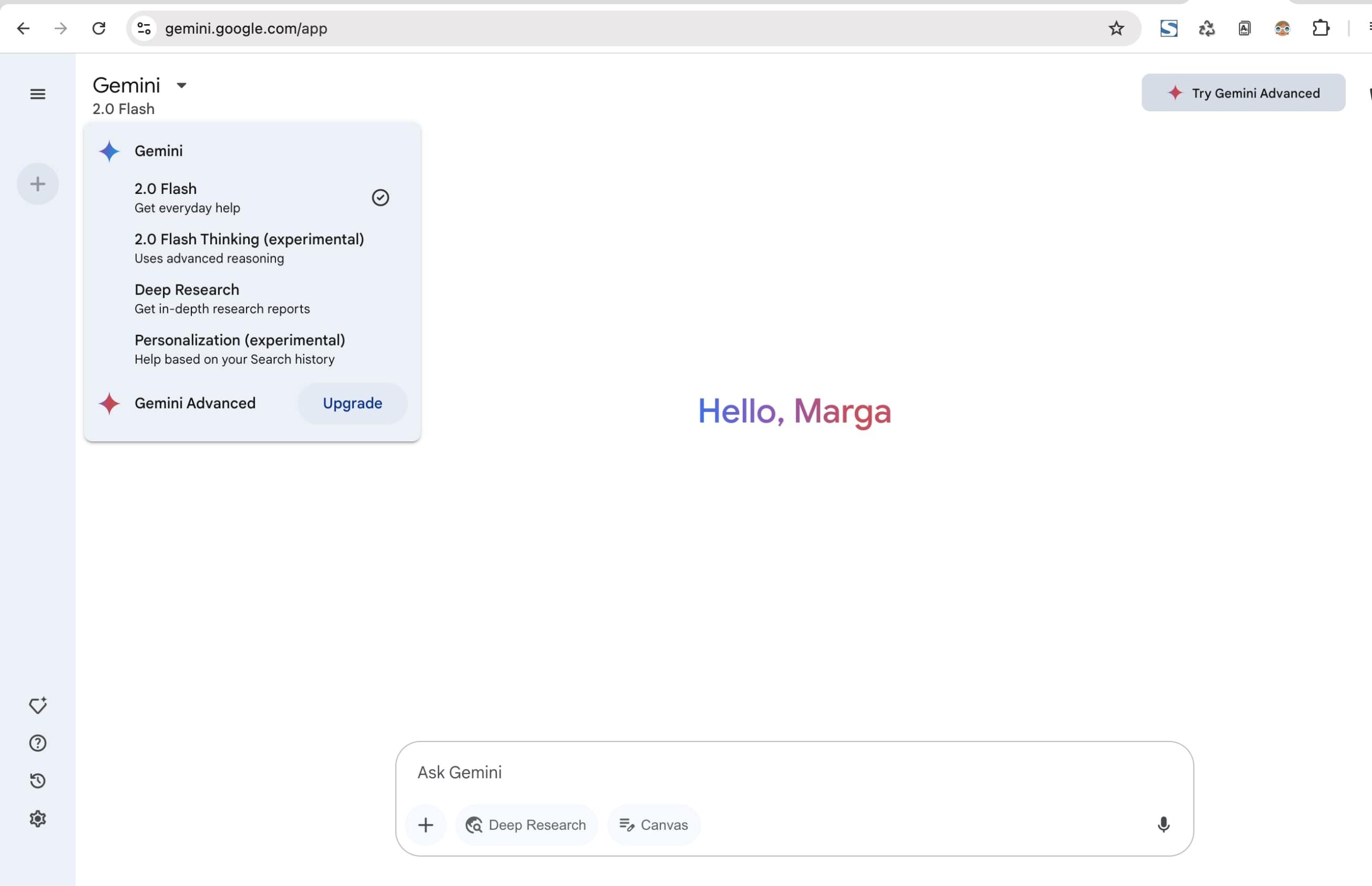View site information in address bar
Screen dimensions: 1372x886
[144, 28]
